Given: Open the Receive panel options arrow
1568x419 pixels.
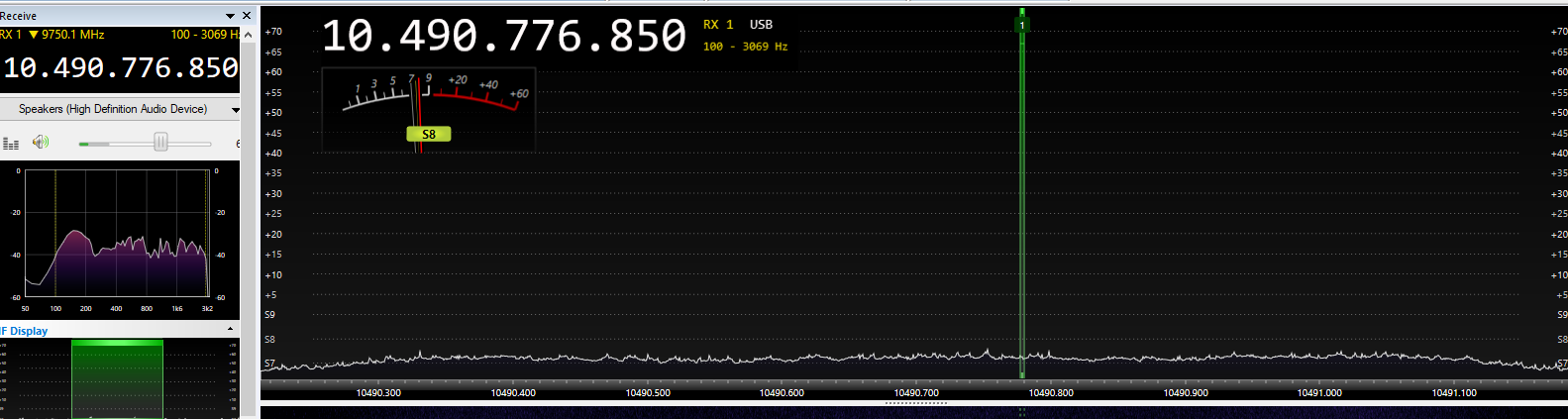Looking at the screenshot, I should point(231,16).
